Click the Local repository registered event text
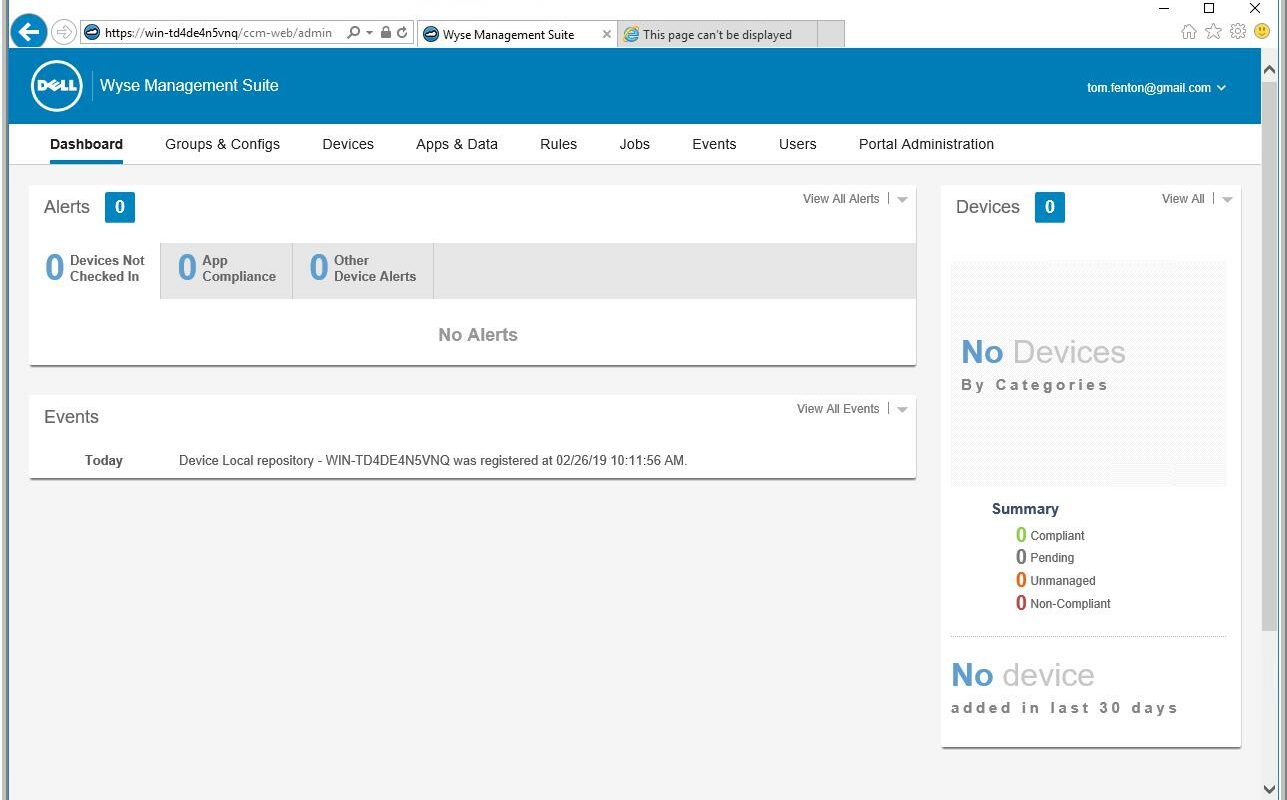1287x800 pixels. point(433,461)
